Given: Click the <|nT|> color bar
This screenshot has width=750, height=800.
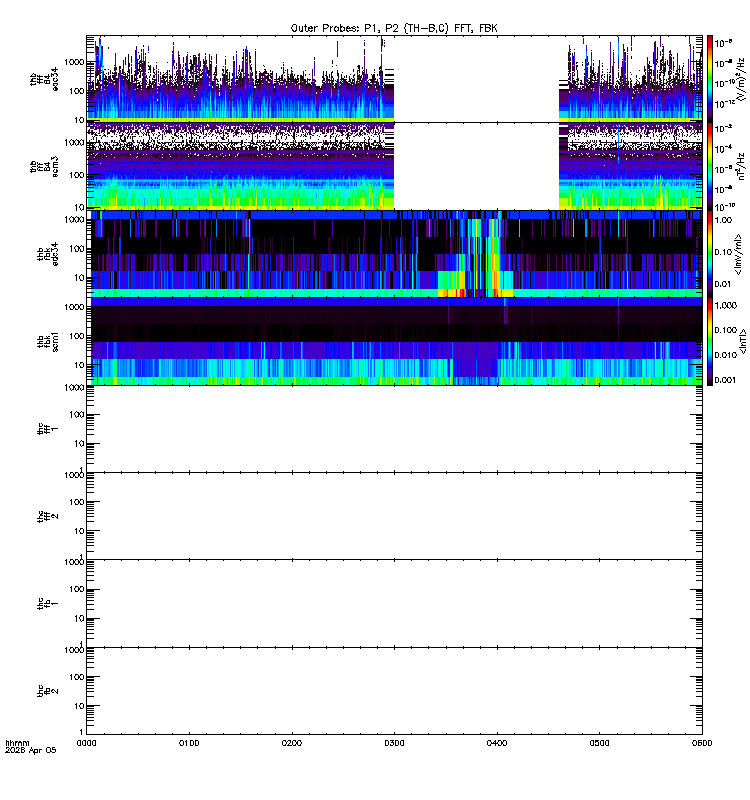Looking at the screenshot, I should pyautogui.click(x=710, y=341).
